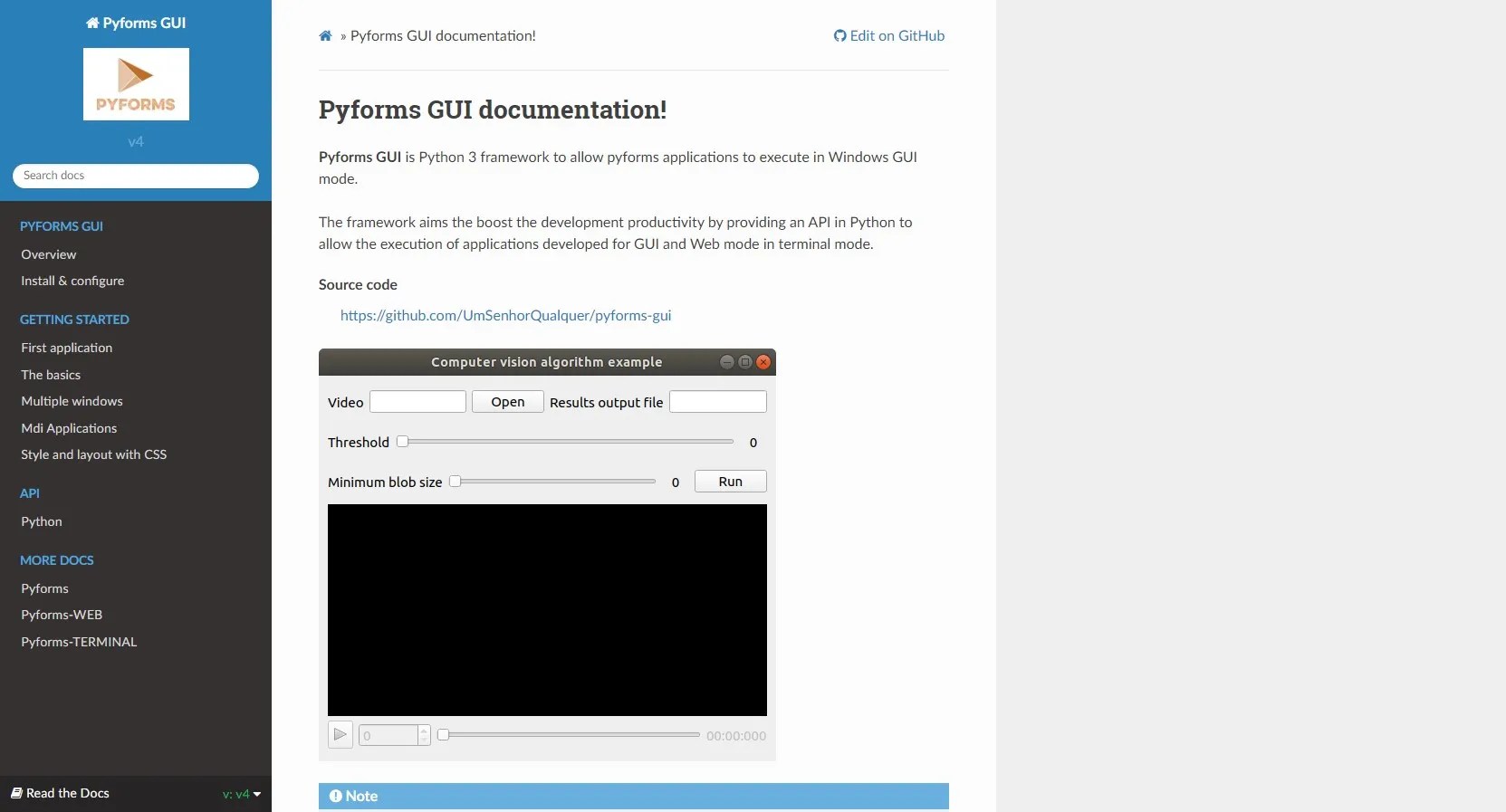The width and height of the screenshot is (1506, 812).
Task: Click the close button of example window
Action: pyautogui.click(x=763, y=362)
